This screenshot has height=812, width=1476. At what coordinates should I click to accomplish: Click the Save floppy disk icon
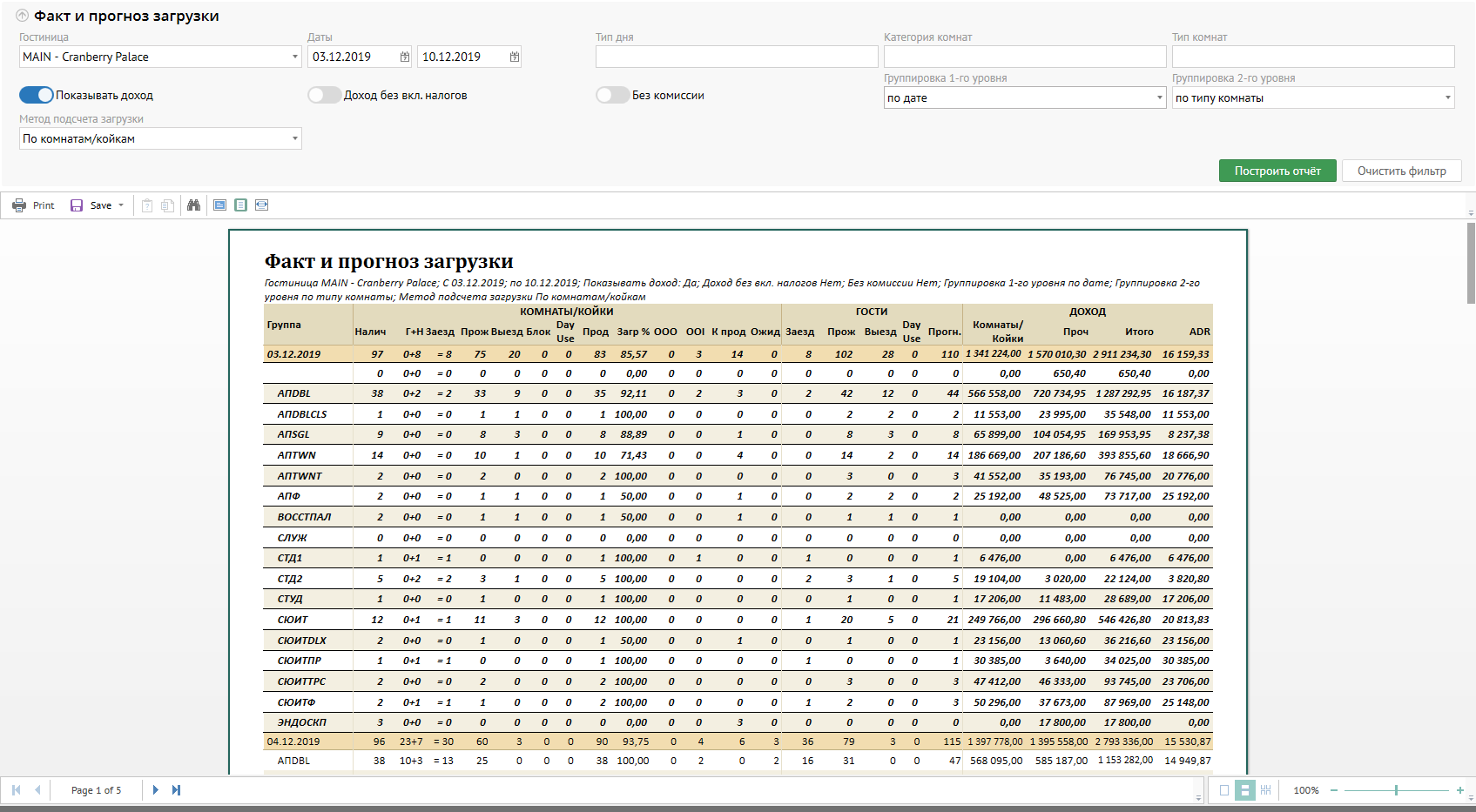click(x=77, y=205)
